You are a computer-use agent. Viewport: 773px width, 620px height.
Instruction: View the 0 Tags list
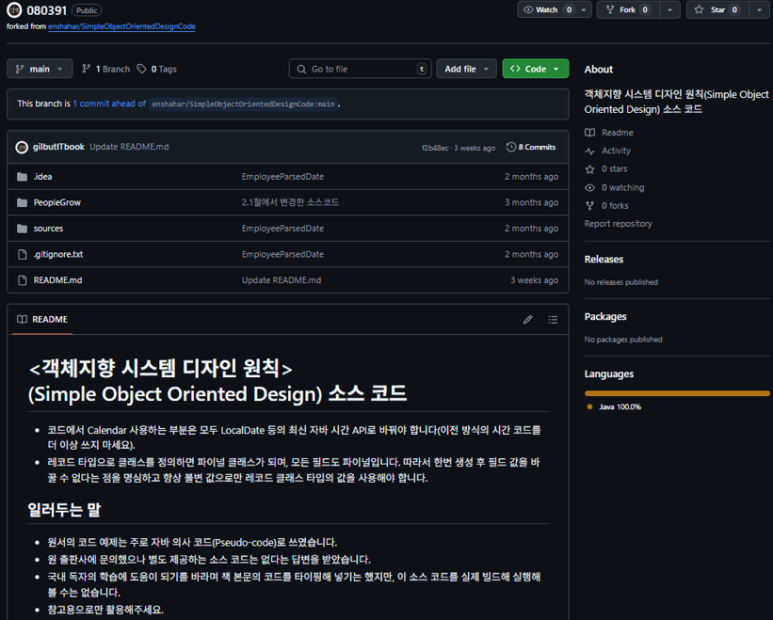[157, 69]
